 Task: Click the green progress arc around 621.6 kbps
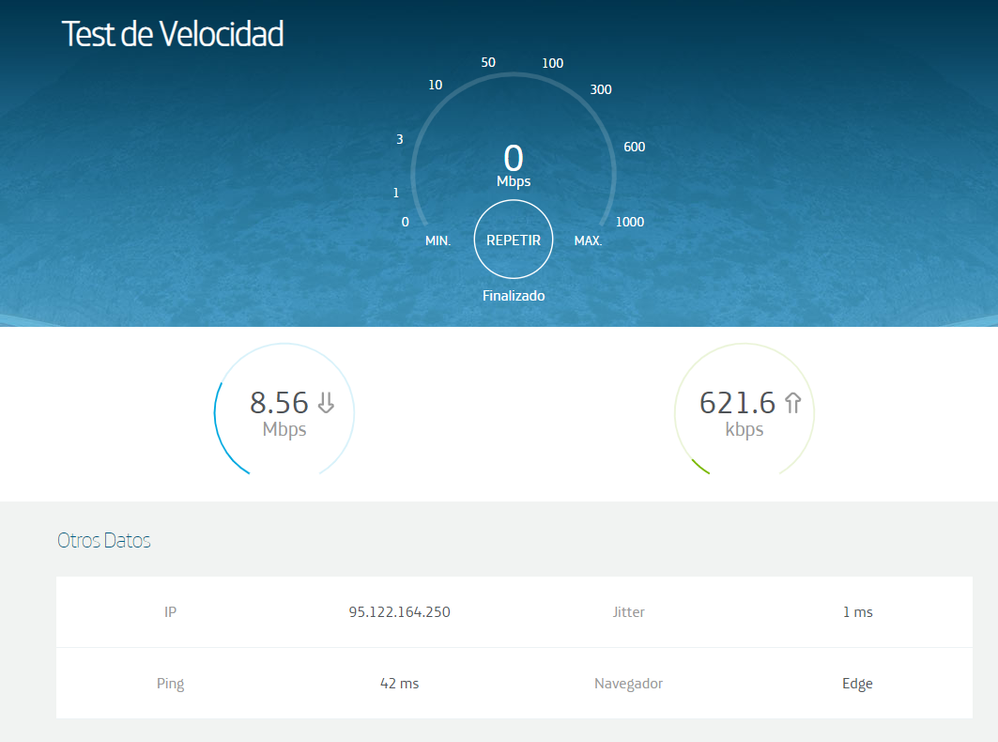pyautogui.click(x=700, y=465)
